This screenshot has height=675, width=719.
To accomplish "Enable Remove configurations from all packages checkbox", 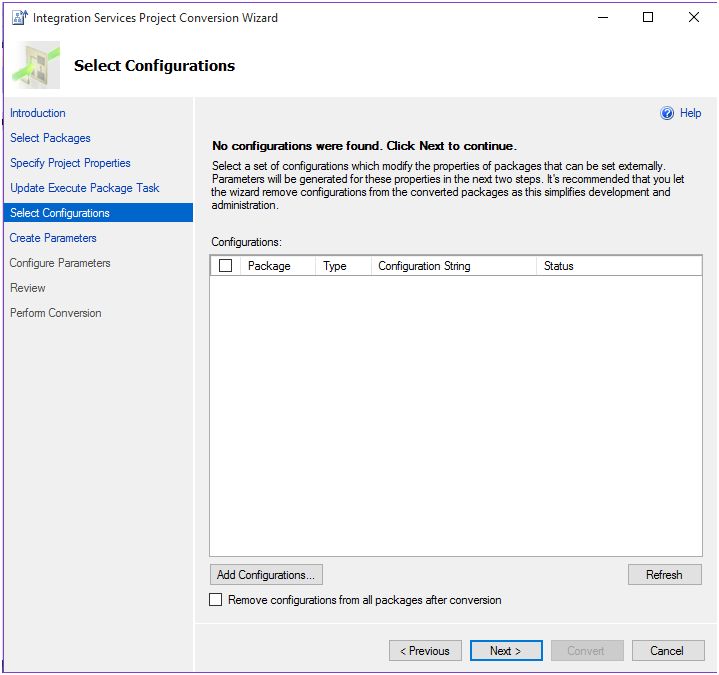I will pyautogui.click(x=216, y=600).
